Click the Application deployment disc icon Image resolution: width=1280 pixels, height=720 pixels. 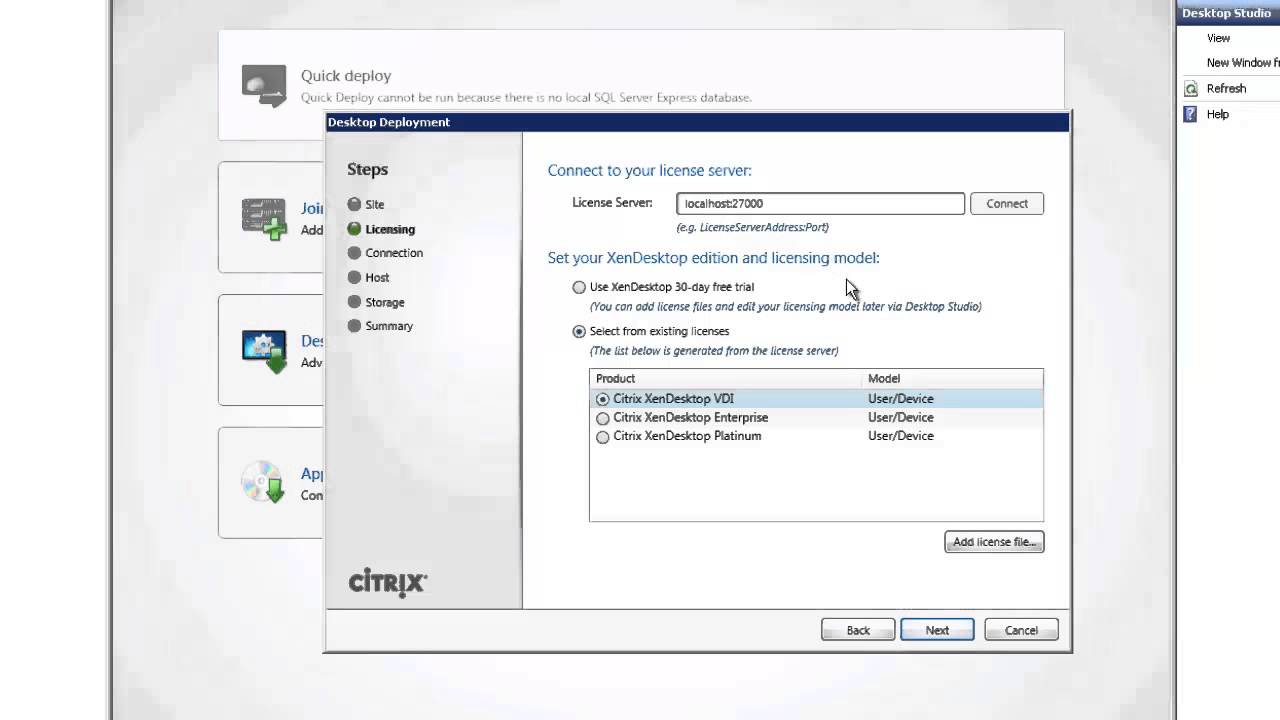click(264, 483)
